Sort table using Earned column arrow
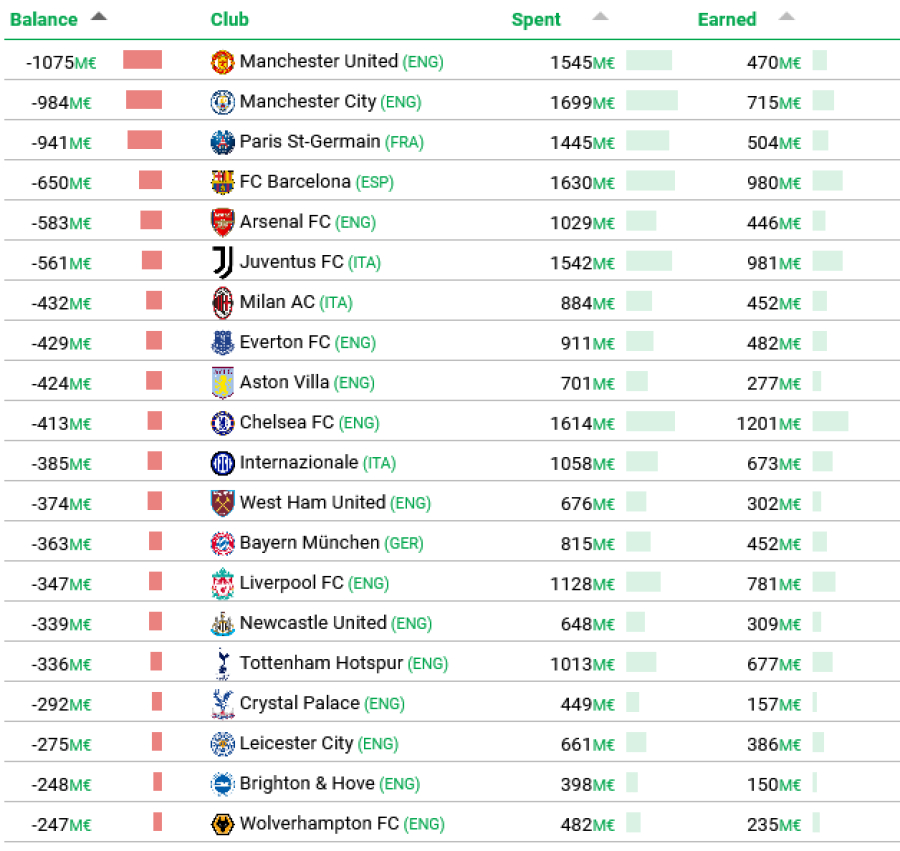Viewport: 900px width, 851px height. 786,17
